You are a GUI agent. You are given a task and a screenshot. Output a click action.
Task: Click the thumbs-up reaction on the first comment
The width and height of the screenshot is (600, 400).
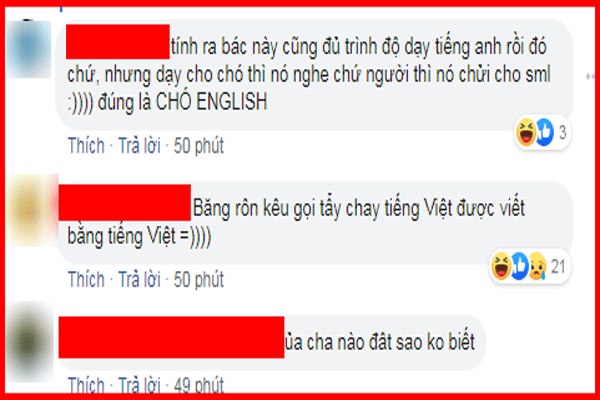tap(545, 132)
